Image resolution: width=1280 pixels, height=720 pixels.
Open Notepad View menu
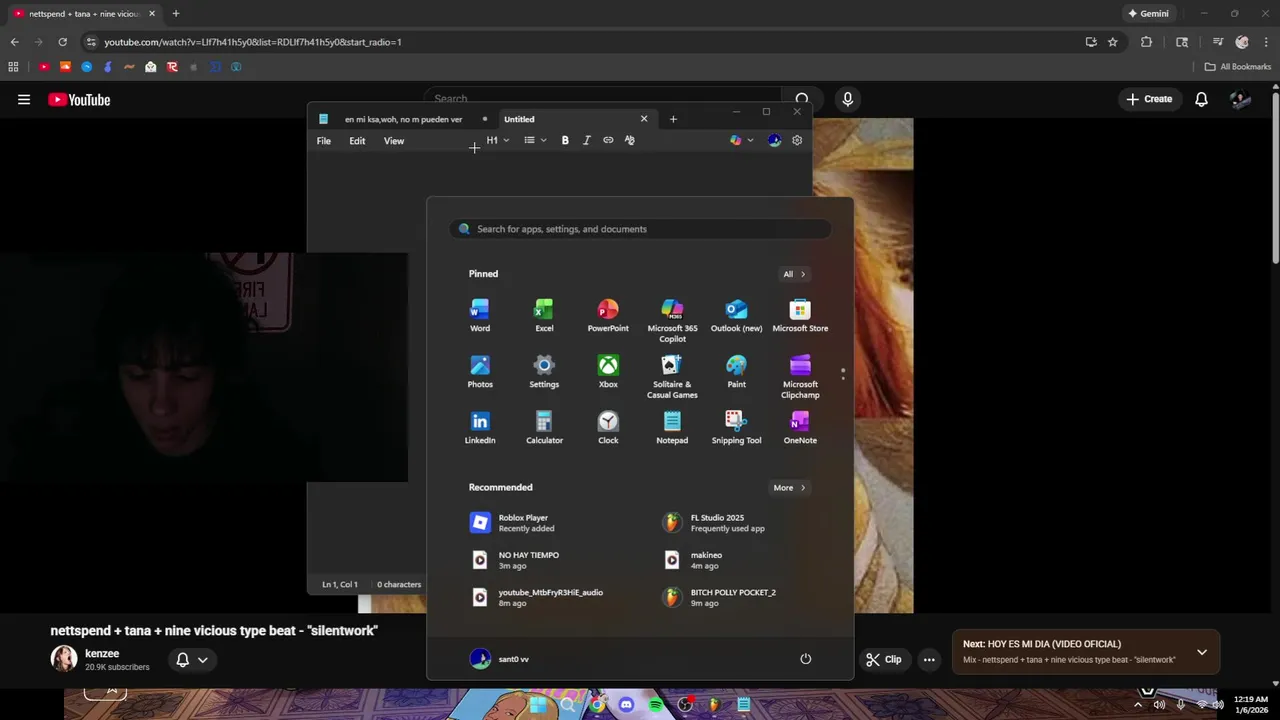(x=394, y=141)
